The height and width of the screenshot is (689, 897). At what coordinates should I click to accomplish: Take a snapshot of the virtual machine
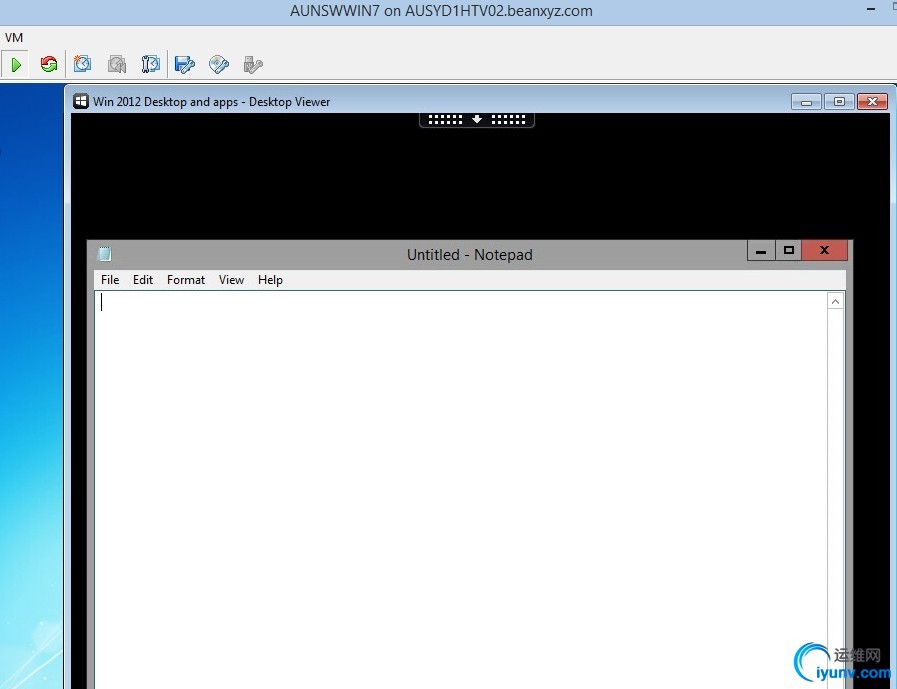pyautogui.click(x=82, y=64)
